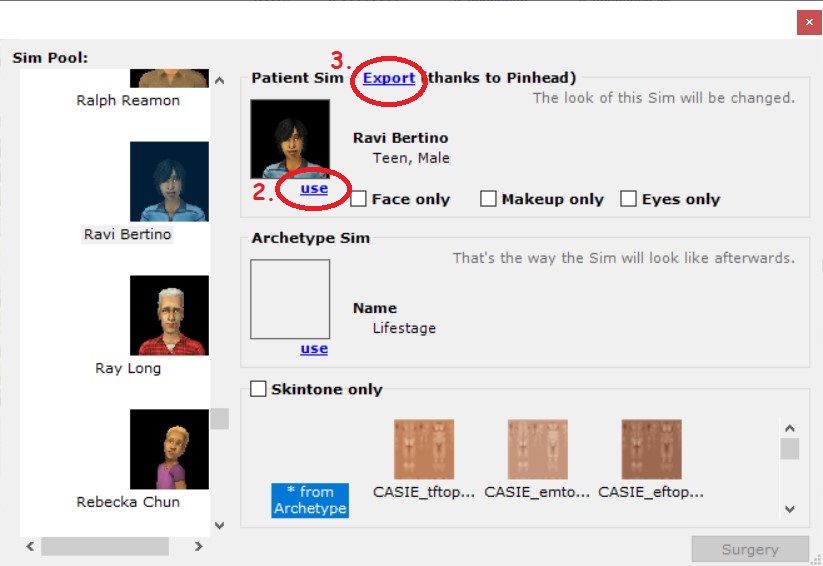Choose the CASIE_eftop skintone swatch

[651, 449]
